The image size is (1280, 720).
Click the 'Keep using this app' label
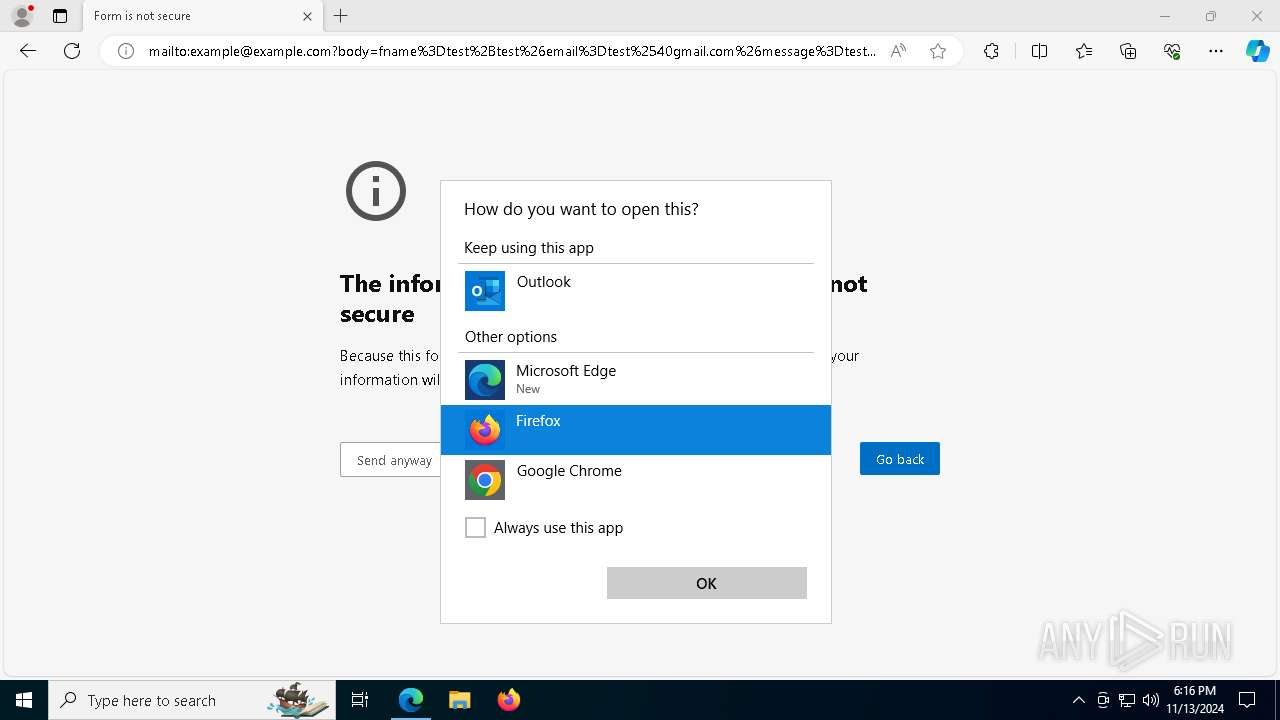[529, 248]
